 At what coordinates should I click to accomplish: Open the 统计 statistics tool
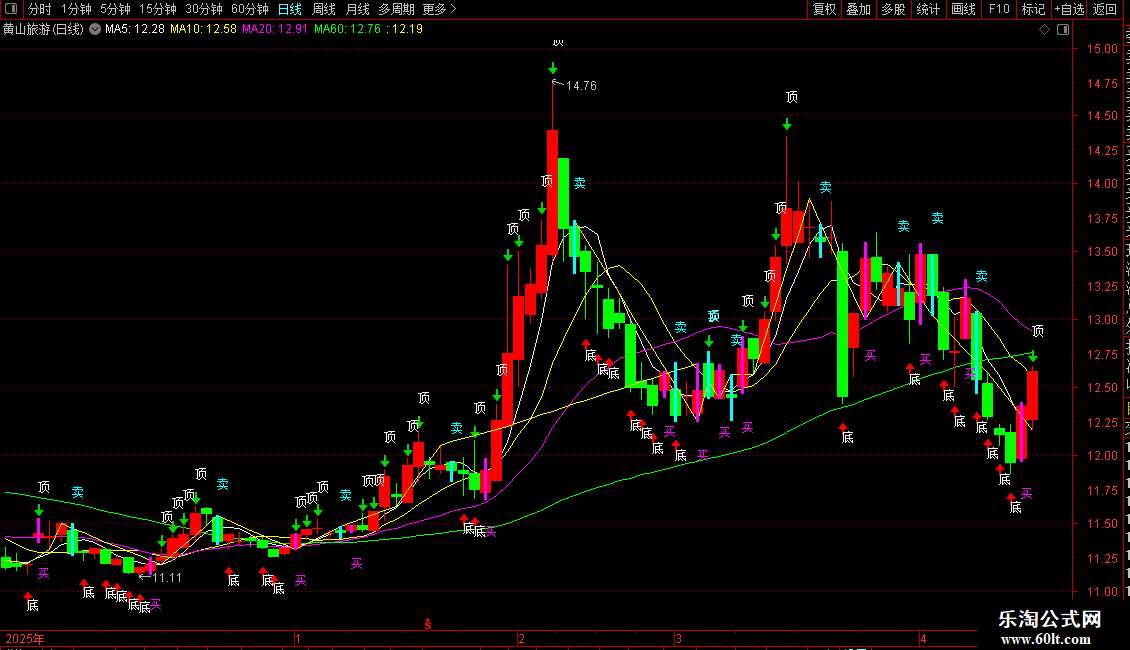[x=927, y=9]
